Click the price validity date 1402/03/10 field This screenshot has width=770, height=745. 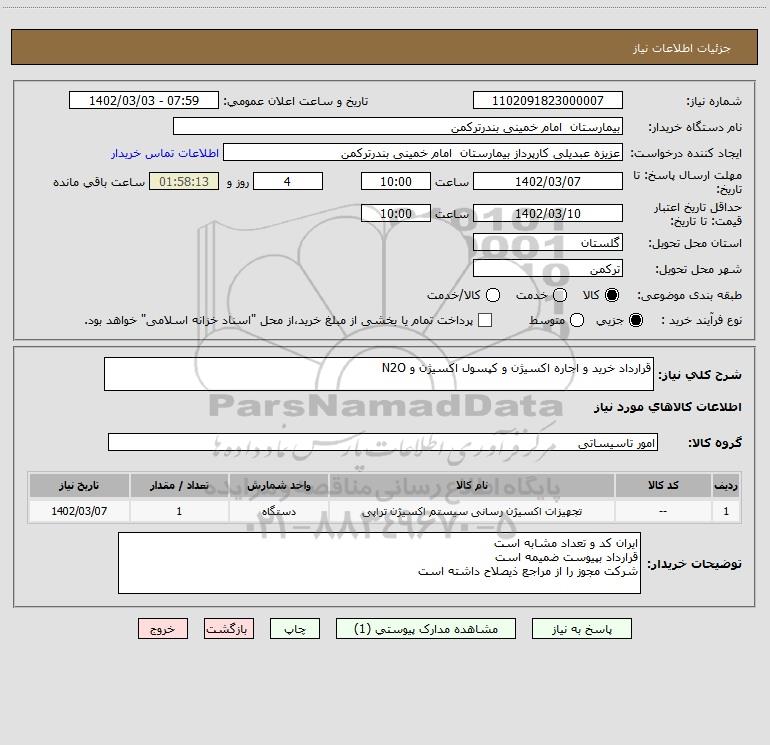[x=548, y=213]
